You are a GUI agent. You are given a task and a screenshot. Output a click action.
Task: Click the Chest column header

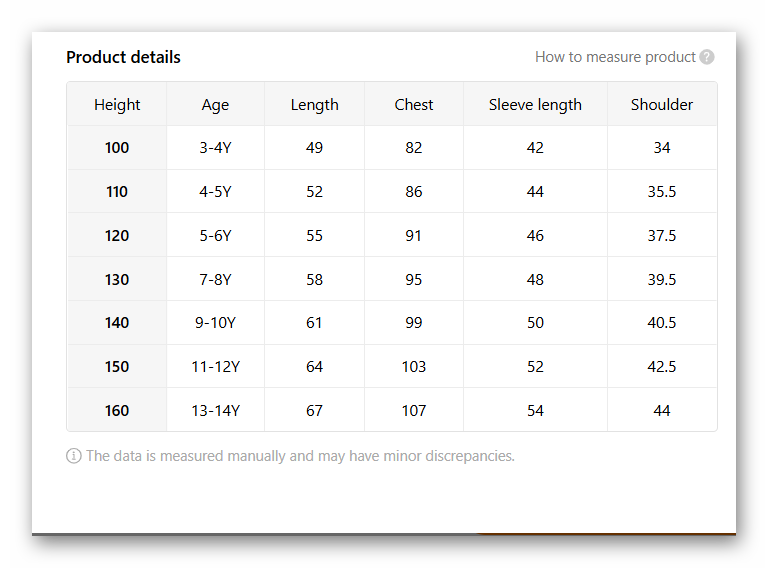pyautogui.click(x=414, y=105)
